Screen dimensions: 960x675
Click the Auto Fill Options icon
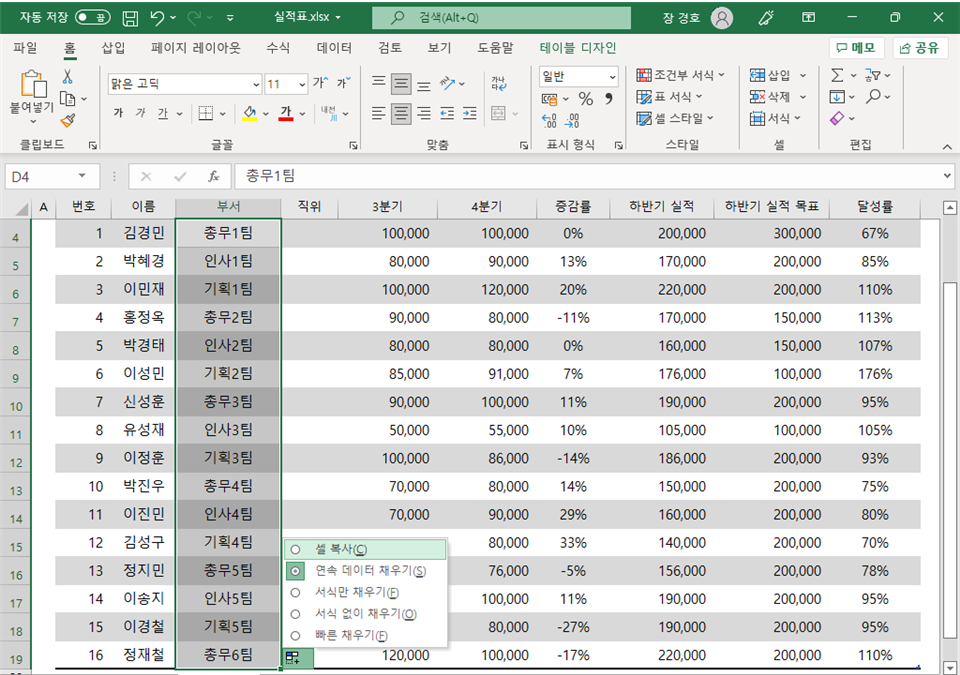click(x=293, y=658)
